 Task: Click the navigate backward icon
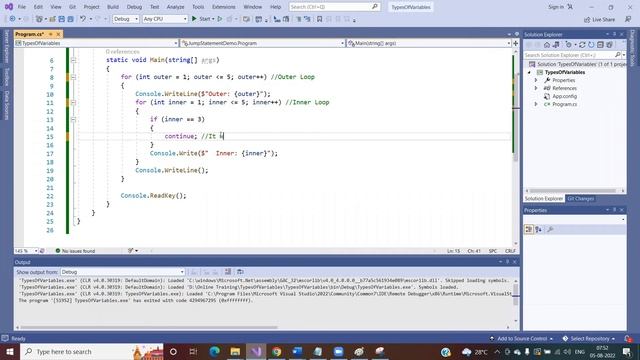(12, 19)
